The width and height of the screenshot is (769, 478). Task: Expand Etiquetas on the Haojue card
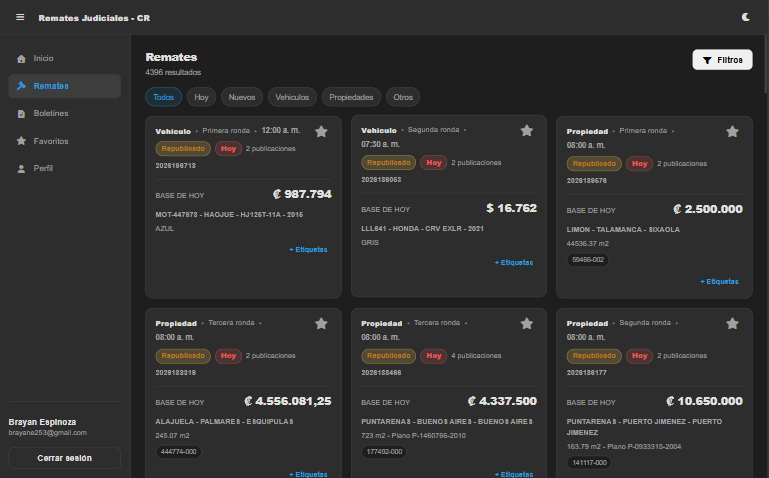pyautogui.click(x=308, y=250)
